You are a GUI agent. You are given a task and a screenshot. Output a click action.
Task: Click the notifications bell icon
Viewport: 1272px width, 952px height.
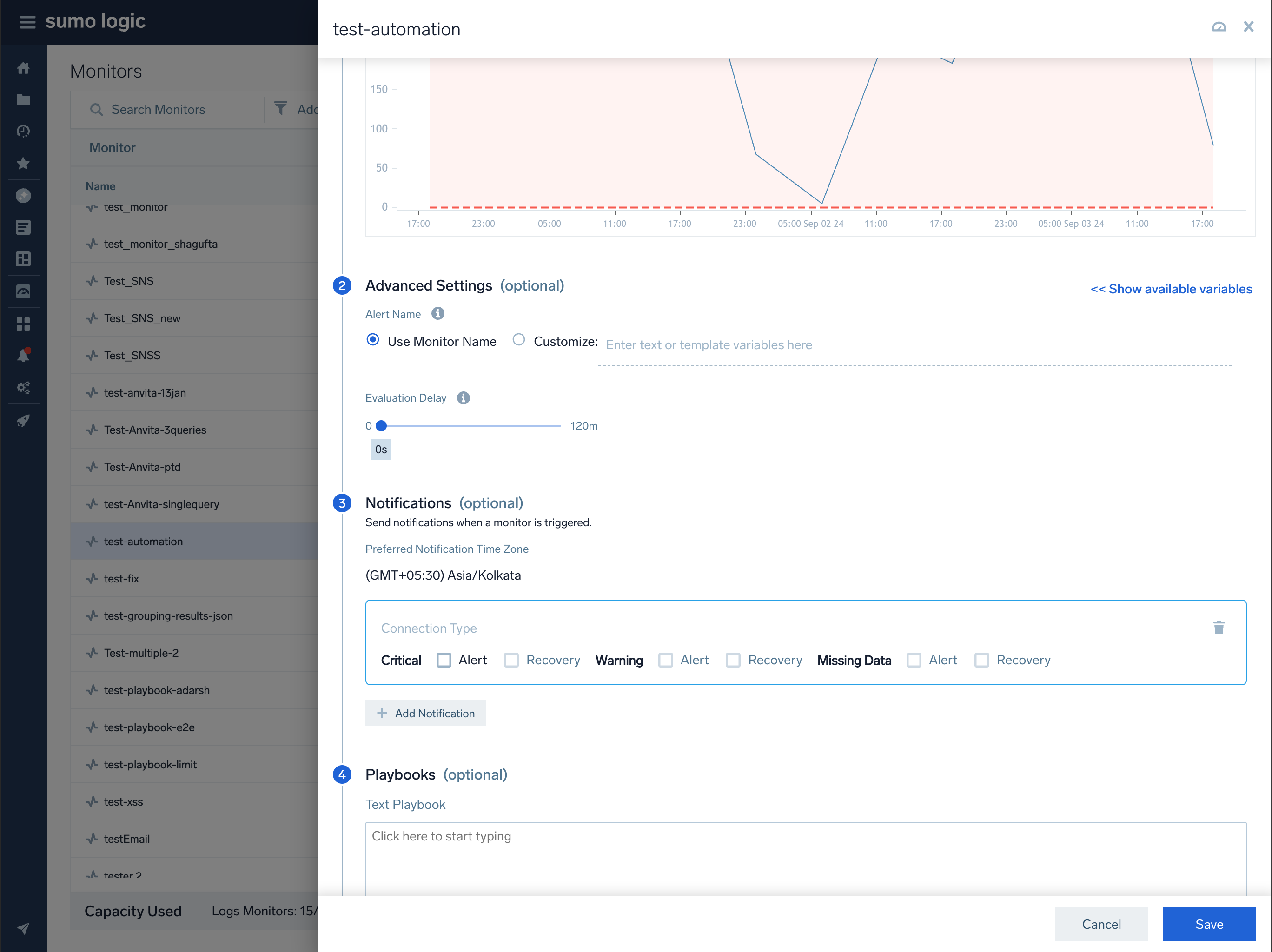pos(23,354)
